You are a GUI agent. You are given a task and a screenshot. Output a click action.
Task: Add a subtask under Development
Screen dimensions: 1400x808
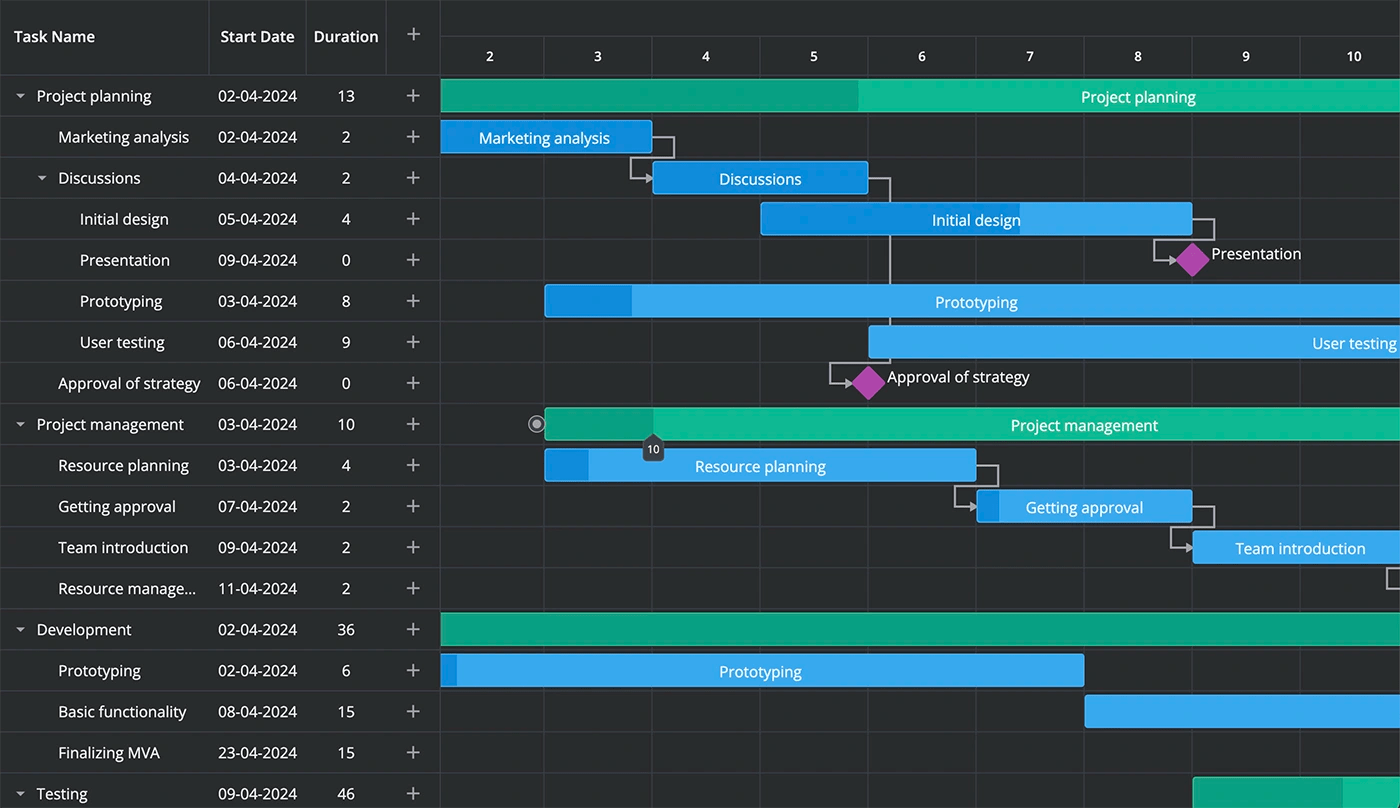413,629
